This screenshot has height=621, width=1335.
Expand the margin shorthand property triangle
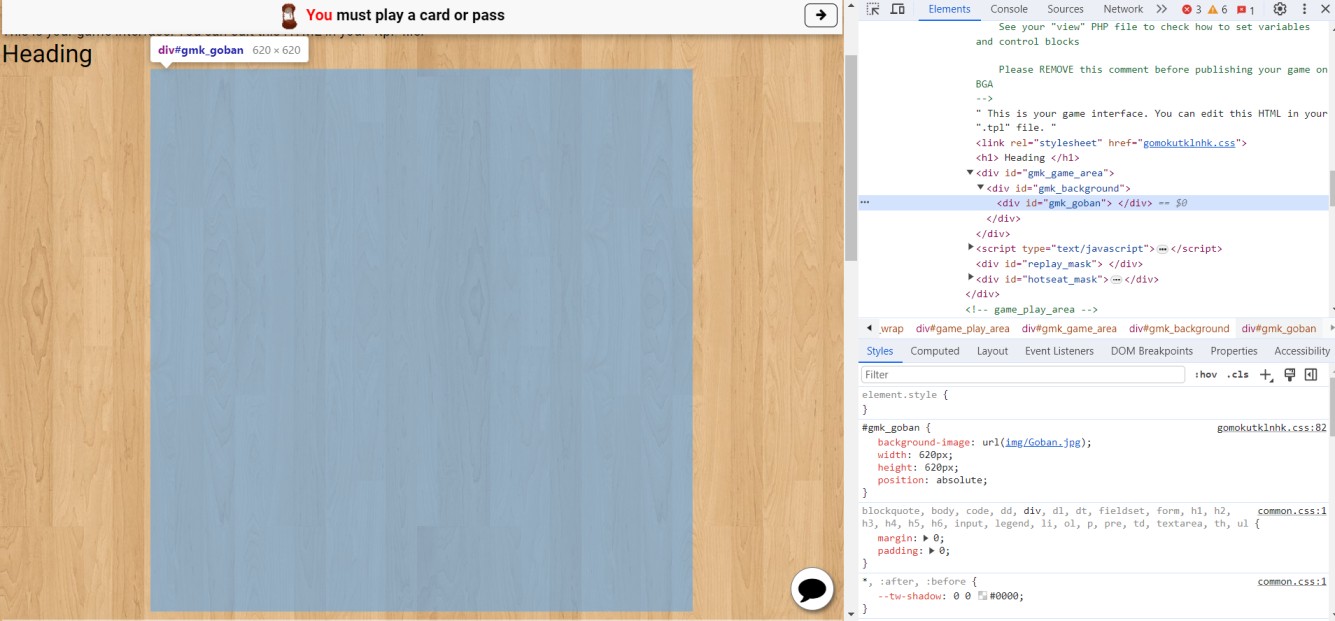925,538
